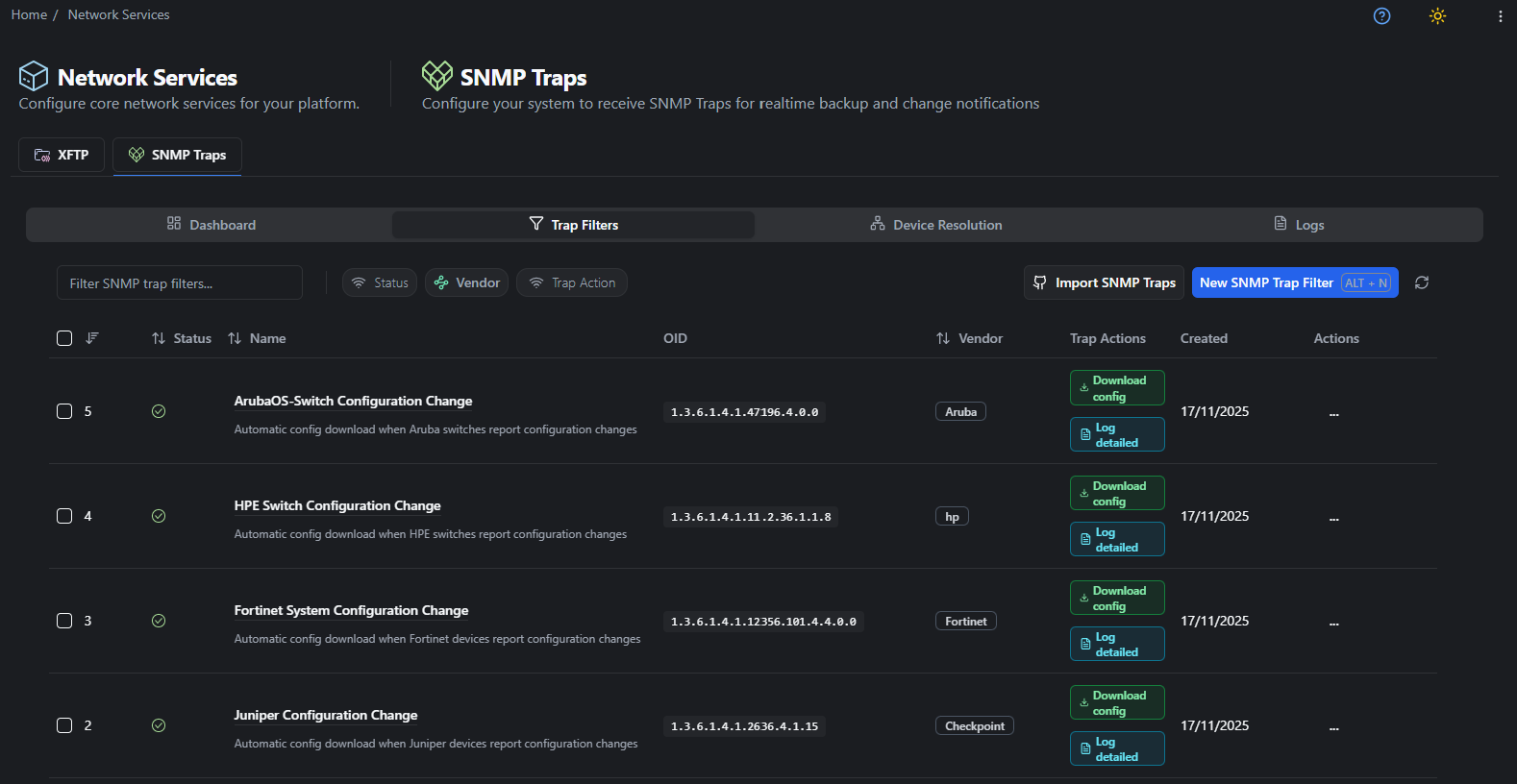Viewport: 1517px width, 784px height.
Task: Open the top-right kebab menu
Action: tap(1500, 15)
